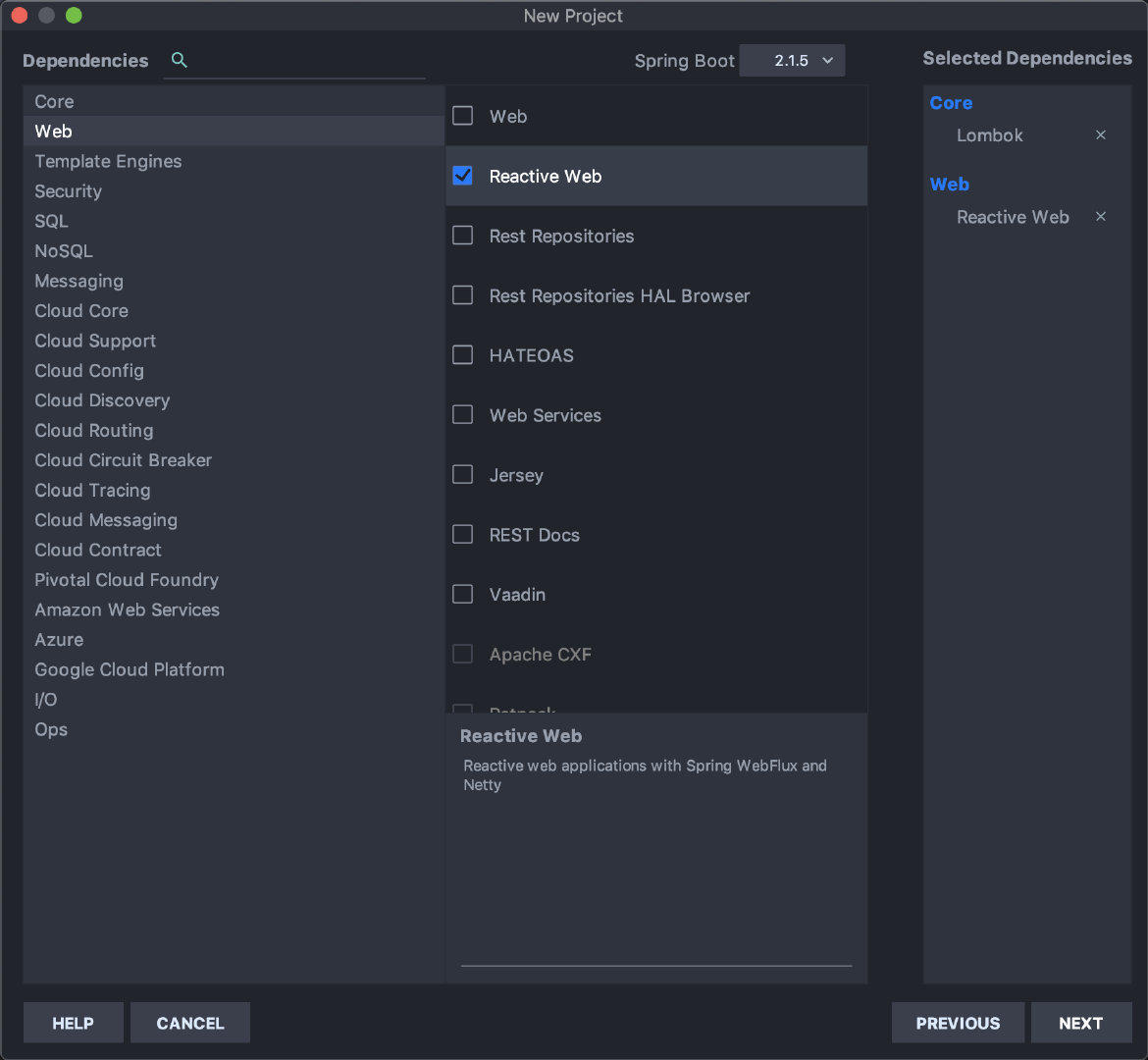This screenshot has height=1060, width=1148.
Task: Select the Core category
Action: click(x=234, y=101)
